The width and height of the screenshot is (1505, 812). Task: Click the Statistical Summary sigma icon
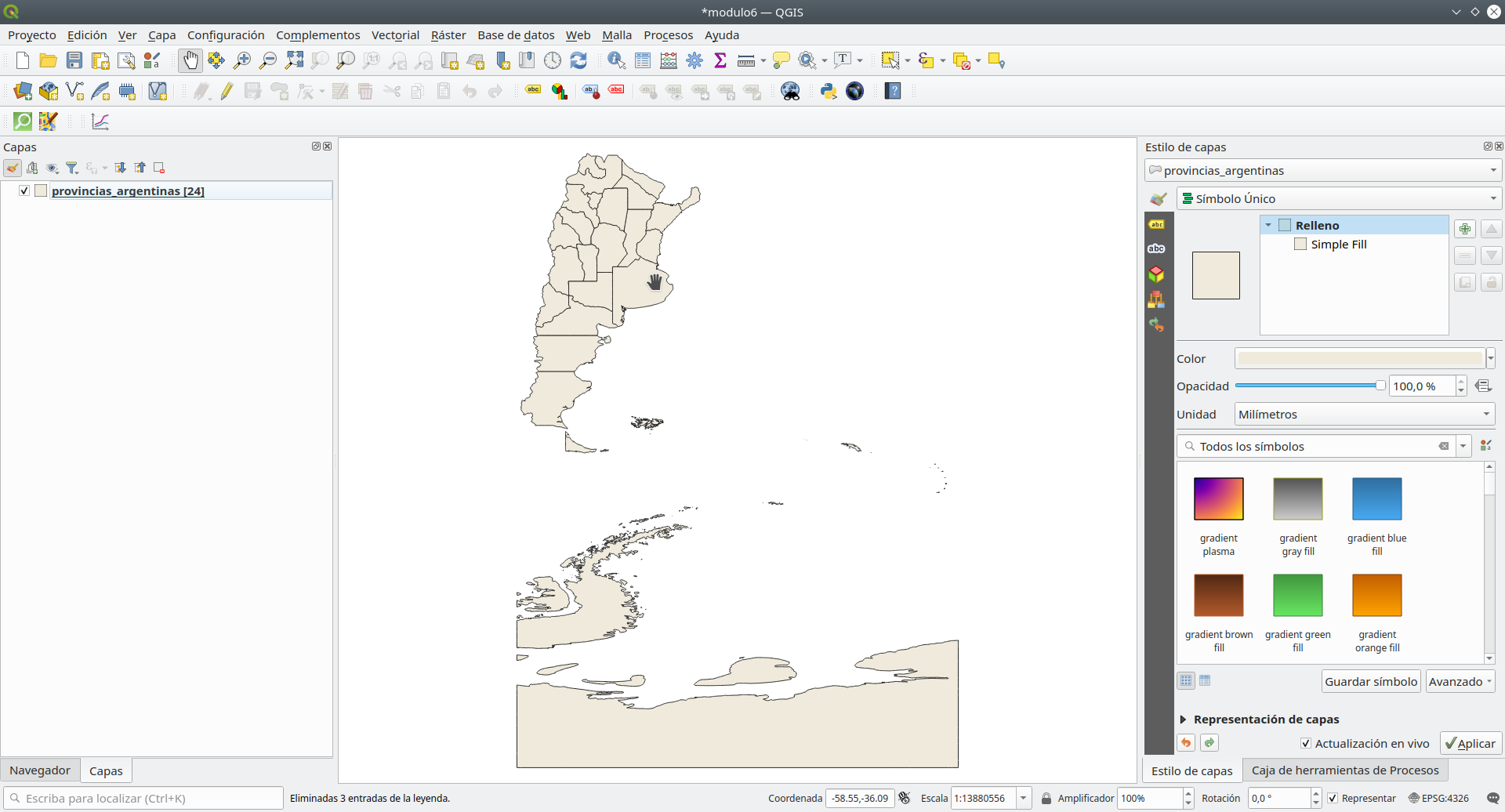[x=720, y=60]
